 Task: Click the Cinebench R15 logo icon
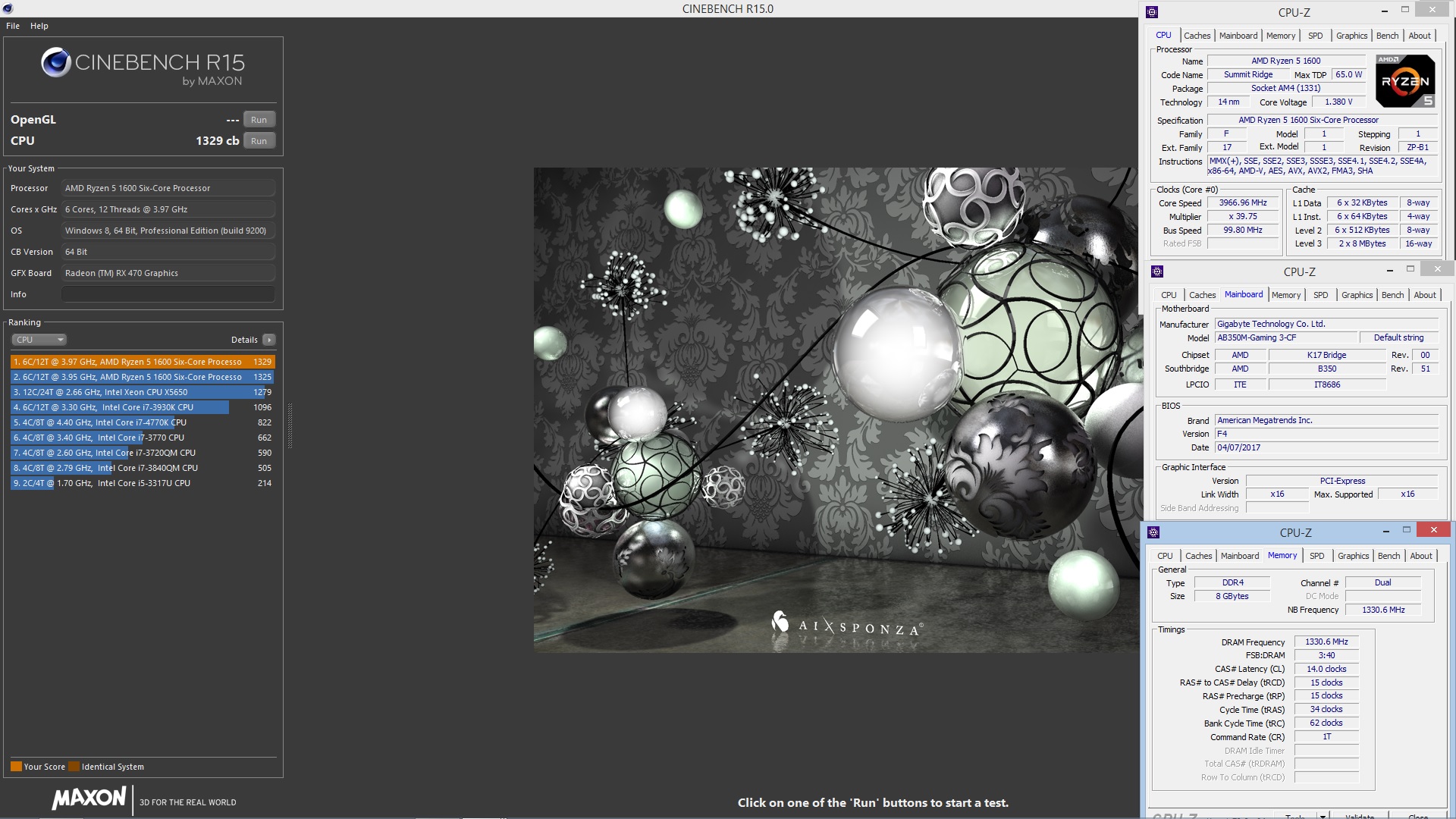pos(56,62)
